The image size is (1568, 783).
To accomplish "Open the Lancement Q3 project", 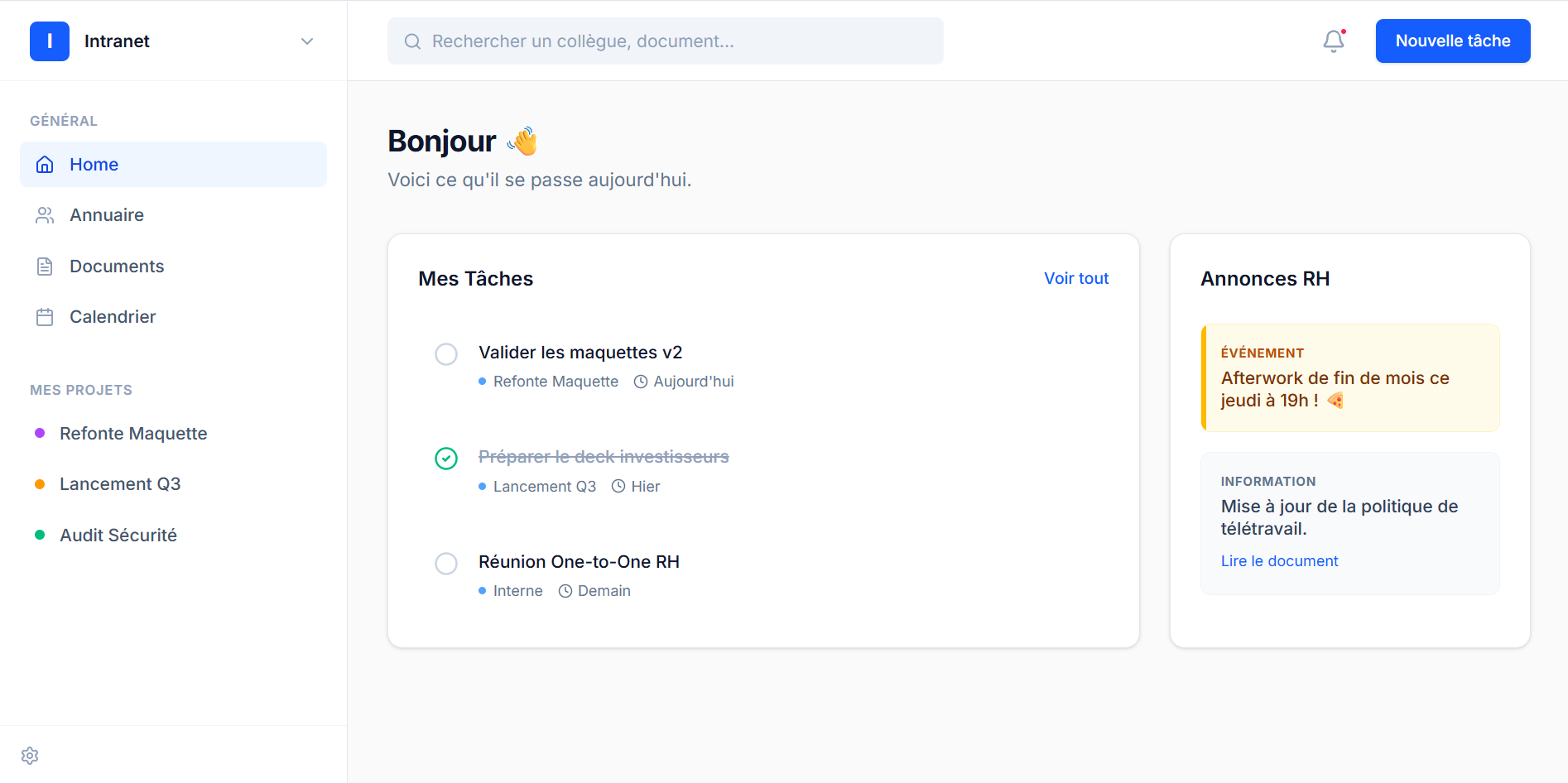I will tap(120, 484).
